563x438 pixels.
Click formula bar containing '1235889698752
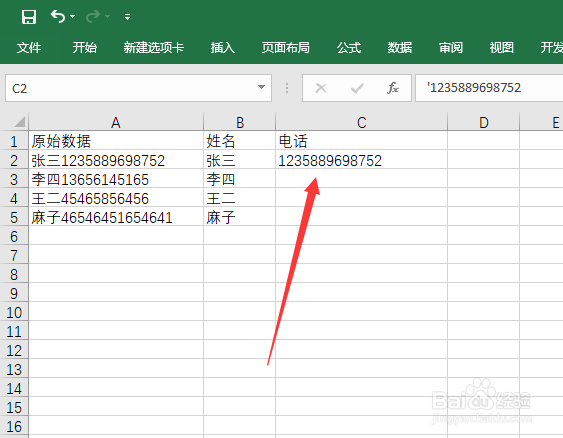[489, 88]
